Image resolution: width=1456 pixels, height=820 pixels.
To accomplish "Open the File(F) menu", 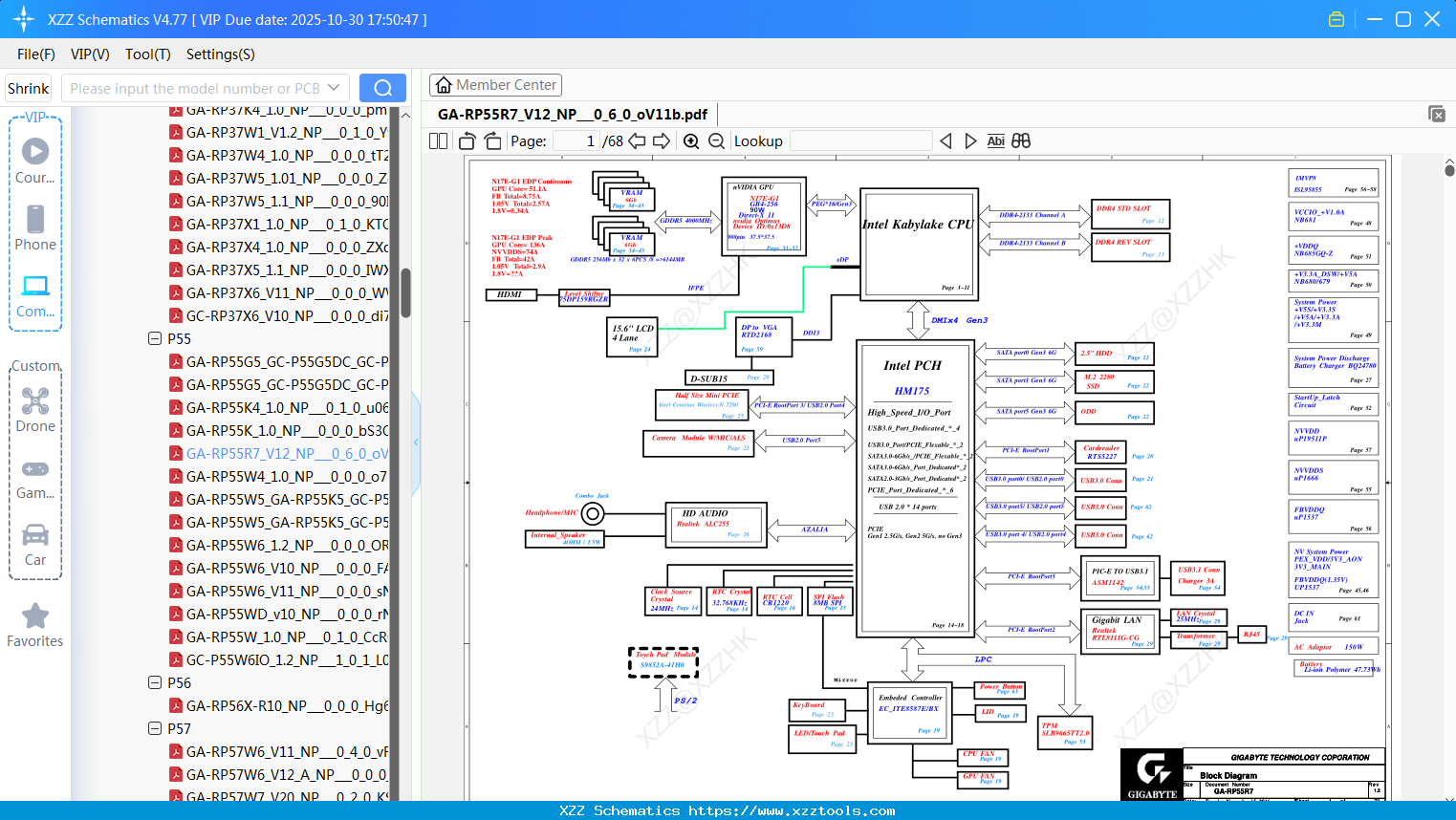I will (x=36, y=54).
